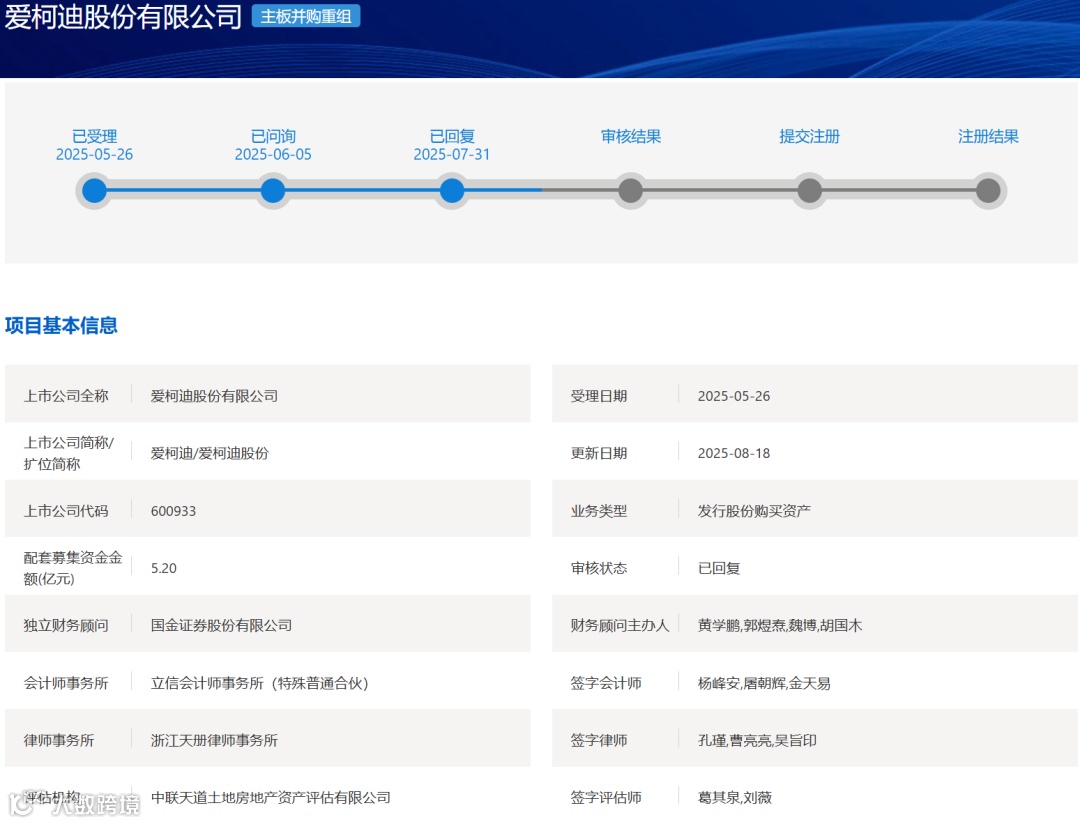This screenshot has width=1080, height=824.
Task: Click the 上市公司代码 field label
Action: pyautogui.click(x=66, y=511)
